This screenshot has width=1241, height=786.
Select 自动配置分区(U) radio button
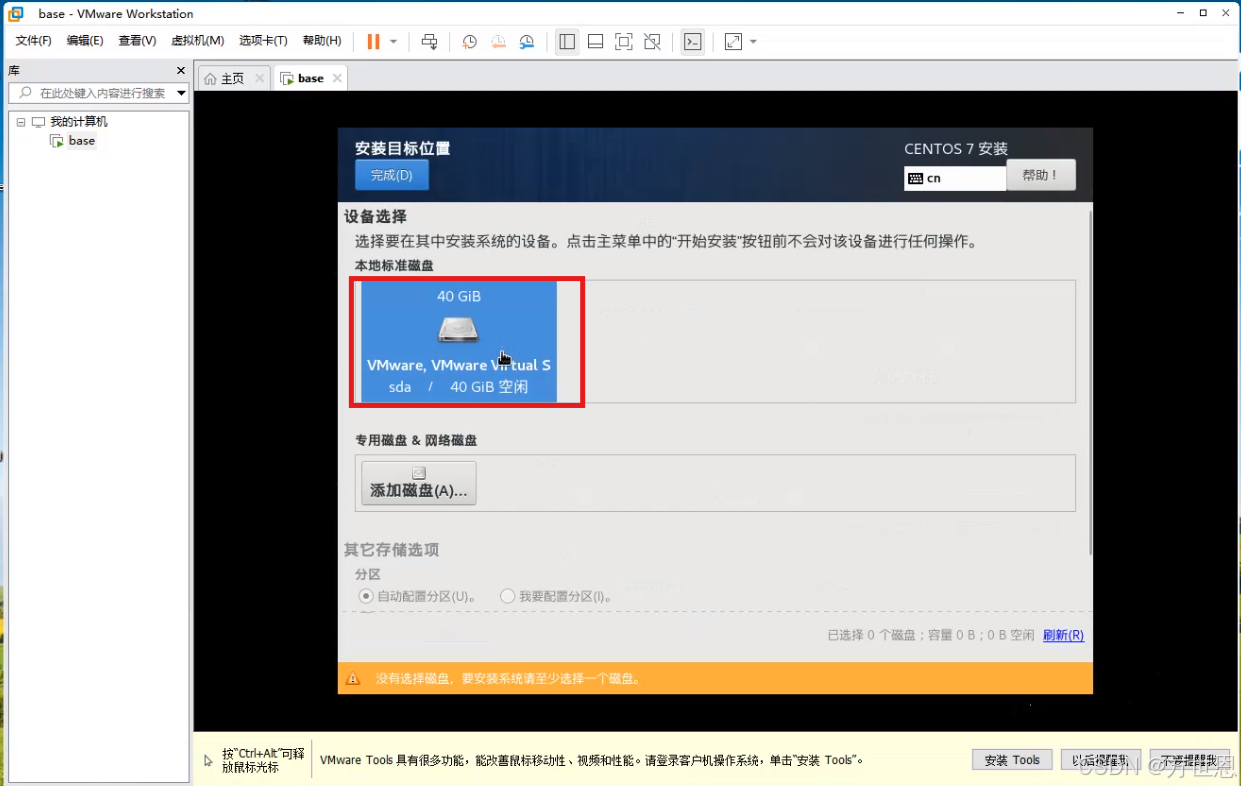click(367, 596)
